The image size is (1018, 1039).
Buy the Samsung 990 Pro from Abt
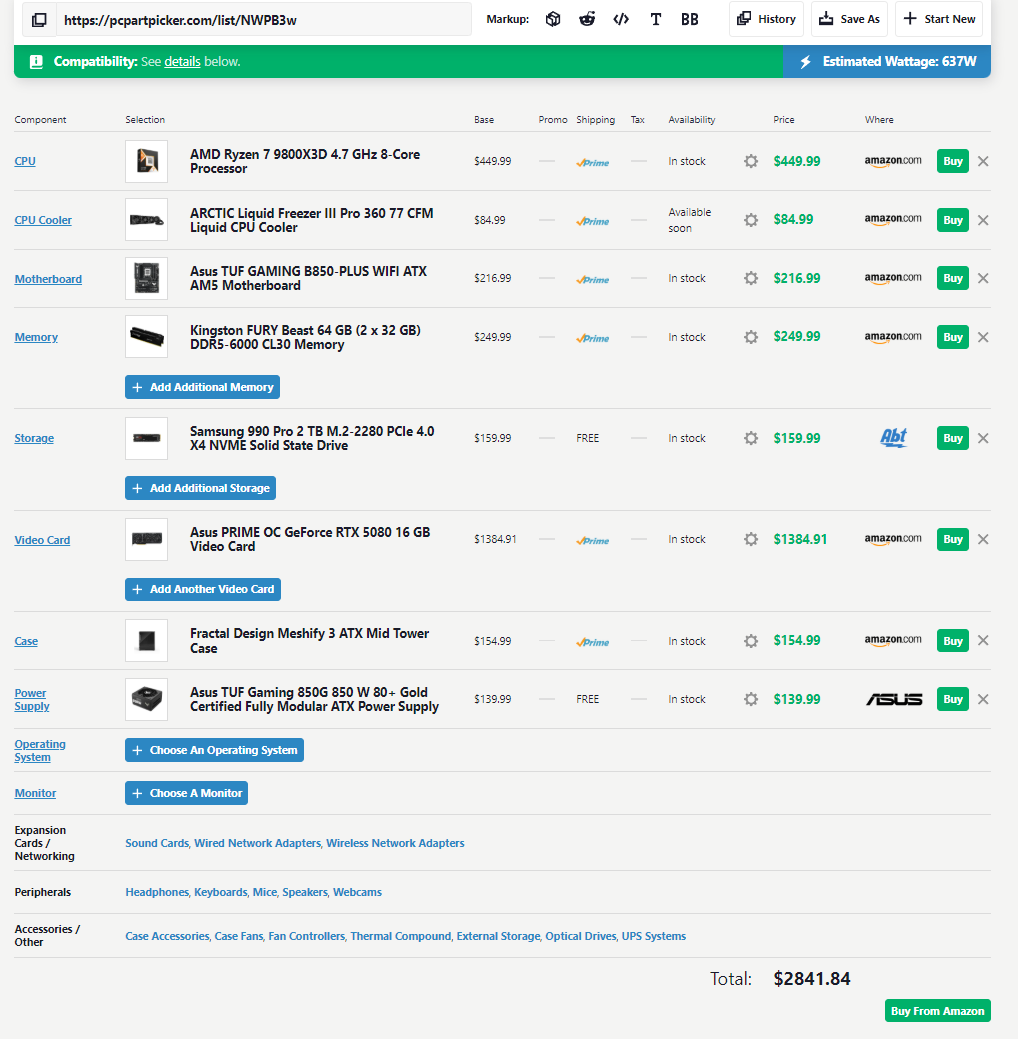coord(952,438)
